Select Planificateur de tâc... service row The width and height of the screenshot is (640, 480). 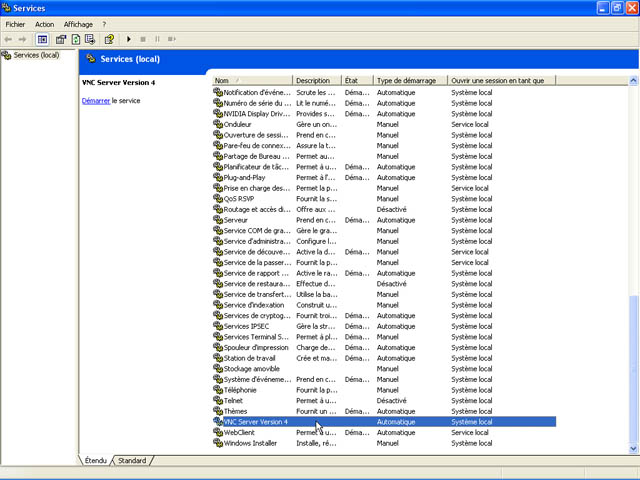[384, 167]
